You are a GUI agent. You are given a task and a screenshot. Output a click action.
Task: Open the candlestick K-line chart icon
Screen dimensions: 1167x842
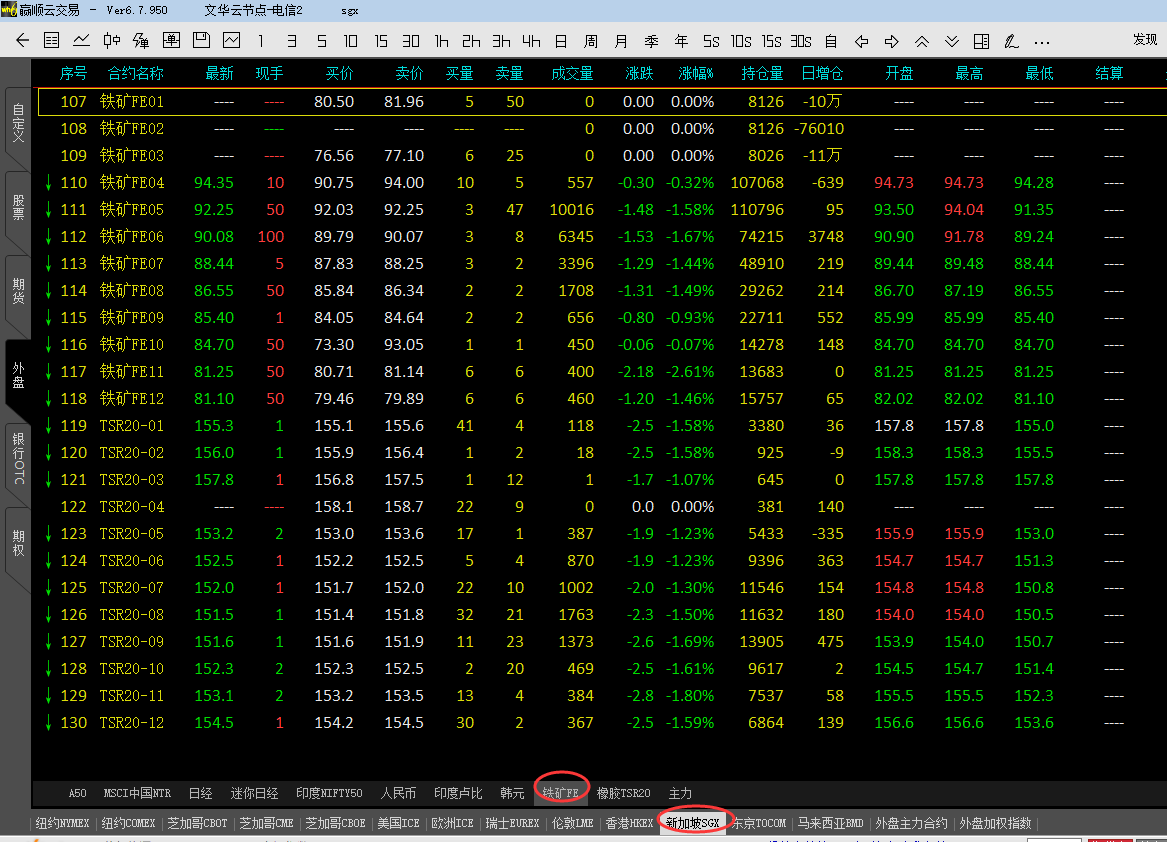click(x=112, y=41)
